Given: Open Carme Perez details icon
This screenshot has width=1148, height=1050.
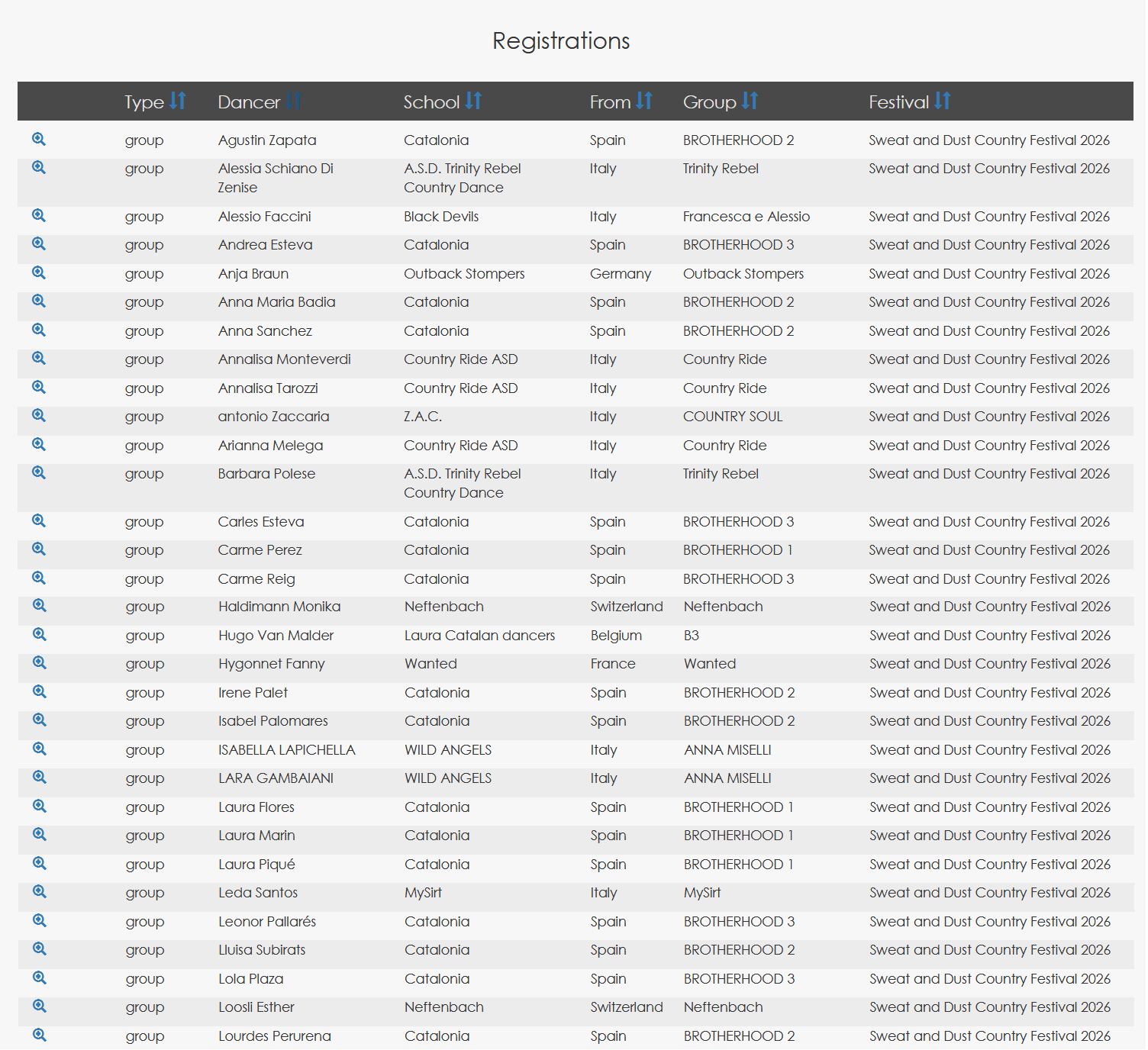Looking at the screenshot, I should 39,549.
